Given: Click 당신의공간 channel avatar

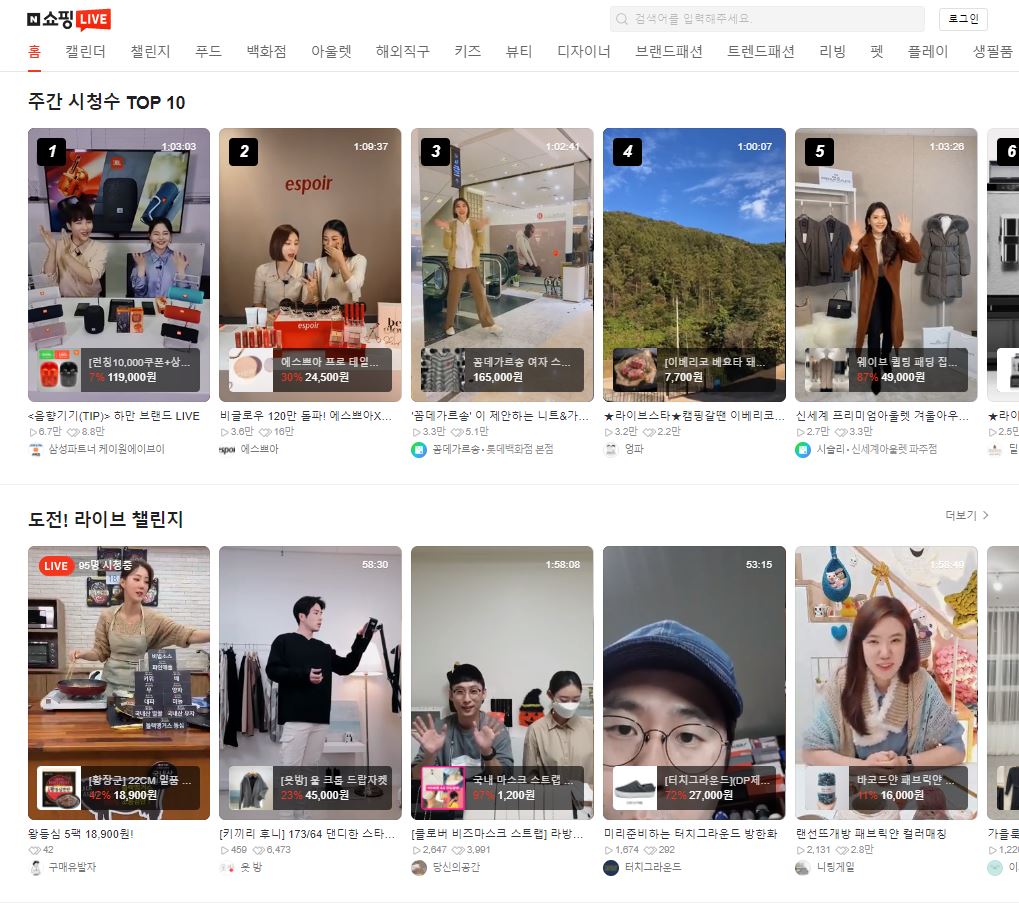Looking at the screenshot, I should coord(419,868).
